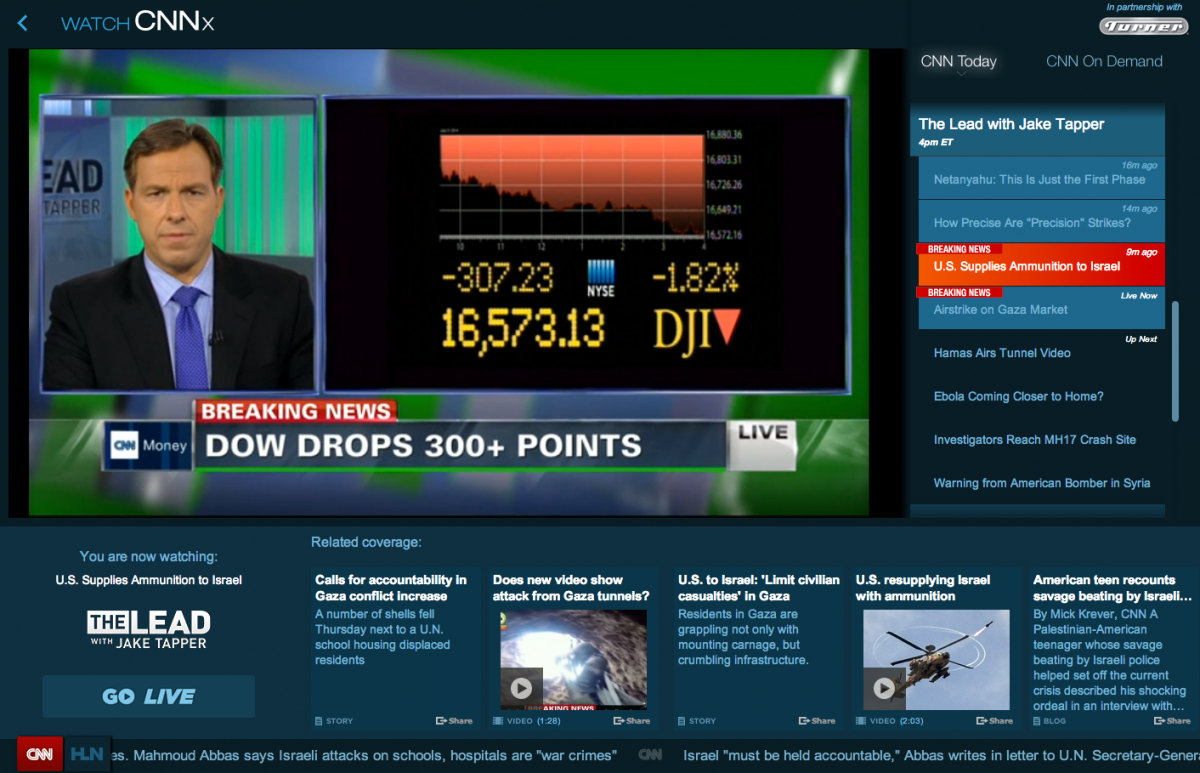Switch to the CNN On Demand tab
Image resolution: width=1200 pixels, height=773 pixels.
pos(1104,61)
